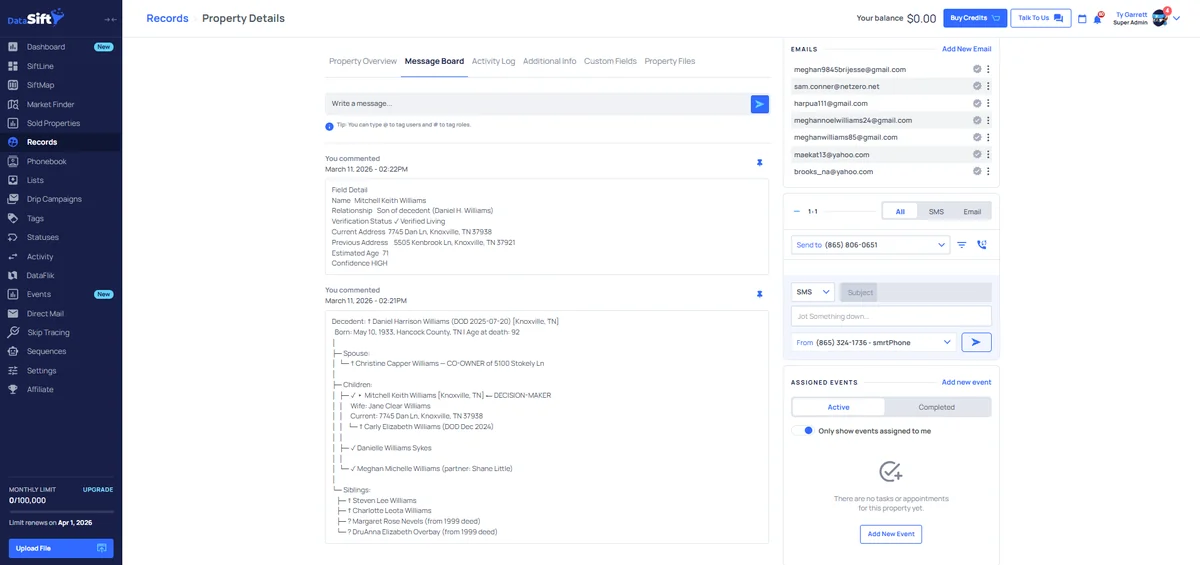Collapse the 1-1 messaging section
The width and height of the screenshot is (1200, 565).
coord(796,211)
